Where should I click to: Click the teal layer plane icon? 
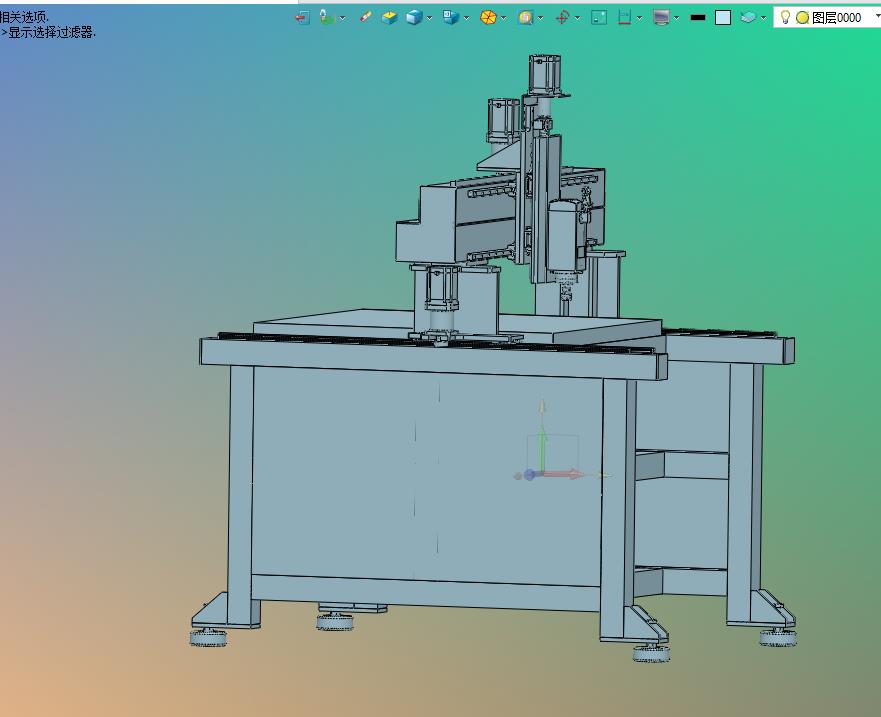[x=748, y=18]
